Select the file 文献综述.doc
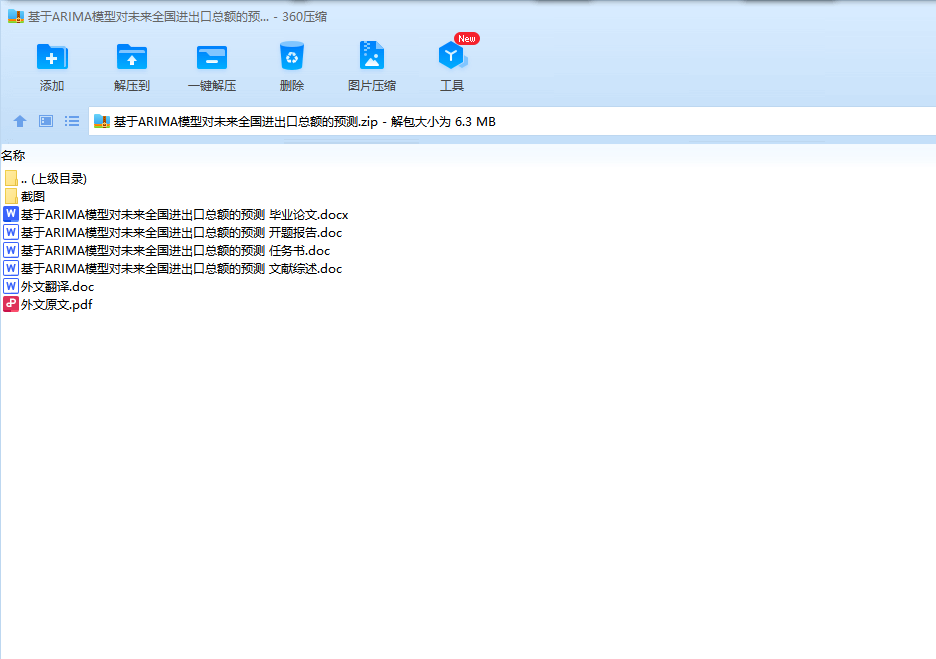 point(181,268)
